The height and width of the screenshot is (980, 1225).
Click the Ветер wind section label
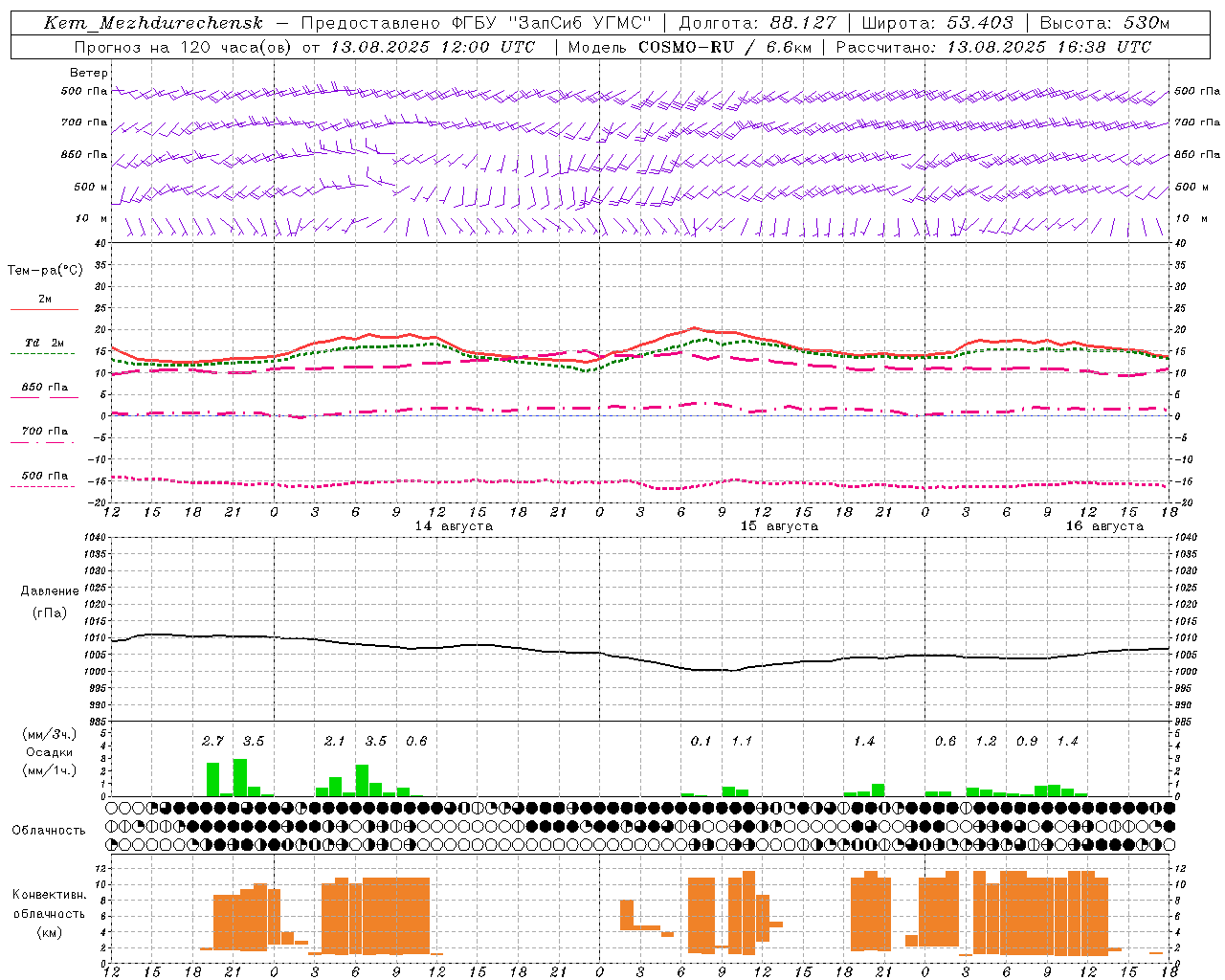[x=89, y=73]
